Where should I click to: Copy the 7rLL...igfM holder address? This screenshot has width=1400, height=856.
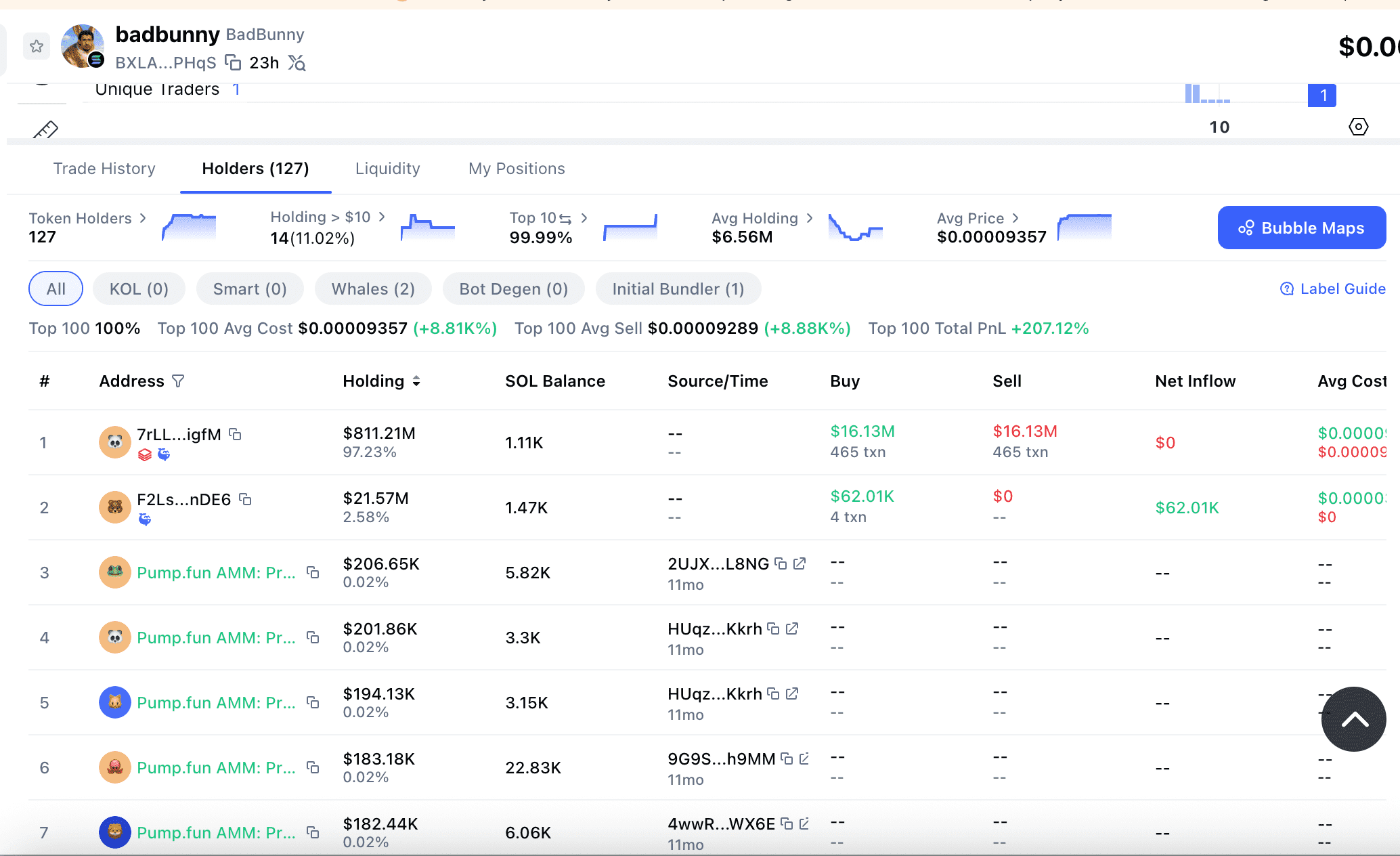(235, 434)
